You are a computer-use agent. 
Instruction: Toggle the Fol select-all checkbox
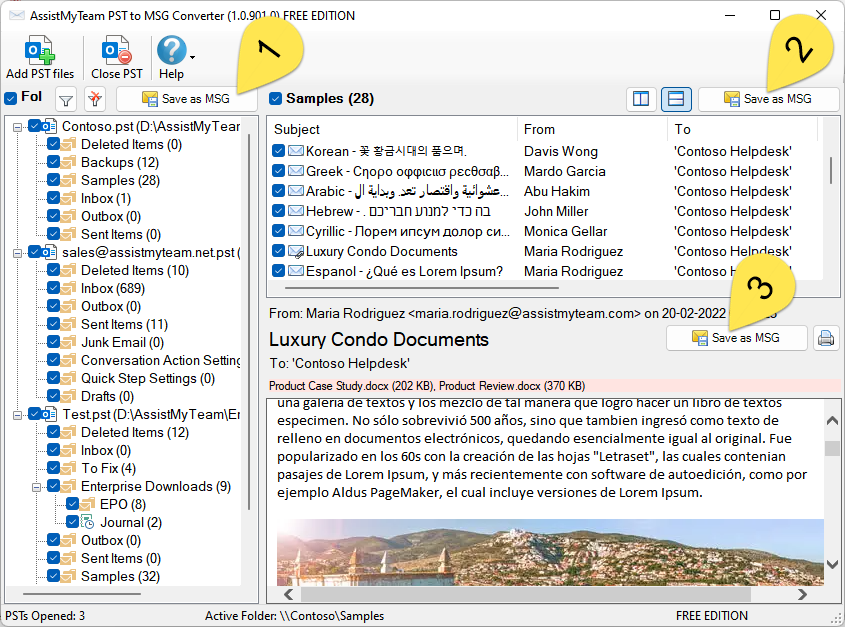pos(11,98)
